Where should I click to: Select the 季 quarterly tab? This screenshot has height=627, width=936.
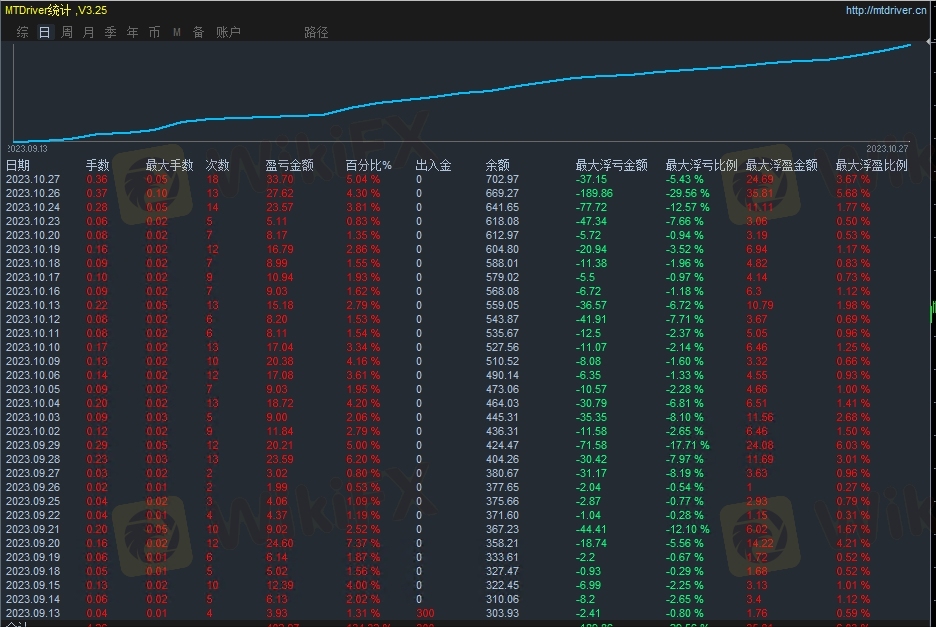[110, 32]
